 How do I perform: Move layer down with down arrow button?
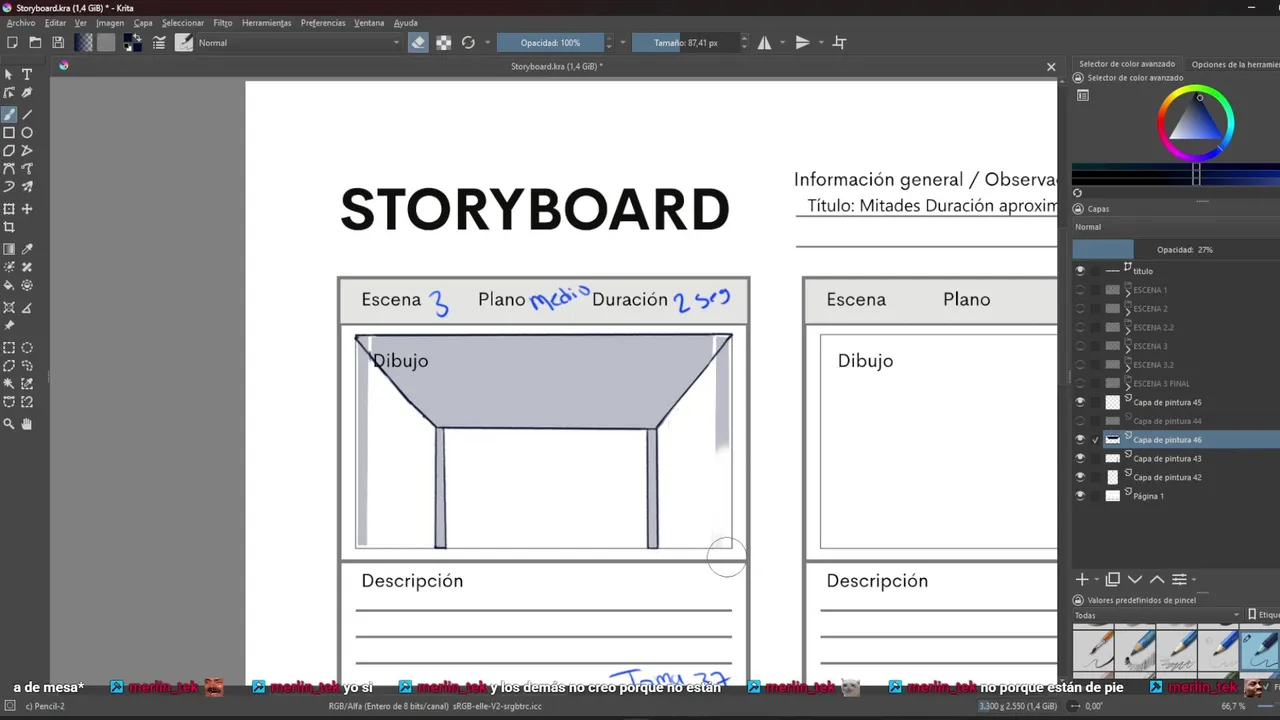1135,579
